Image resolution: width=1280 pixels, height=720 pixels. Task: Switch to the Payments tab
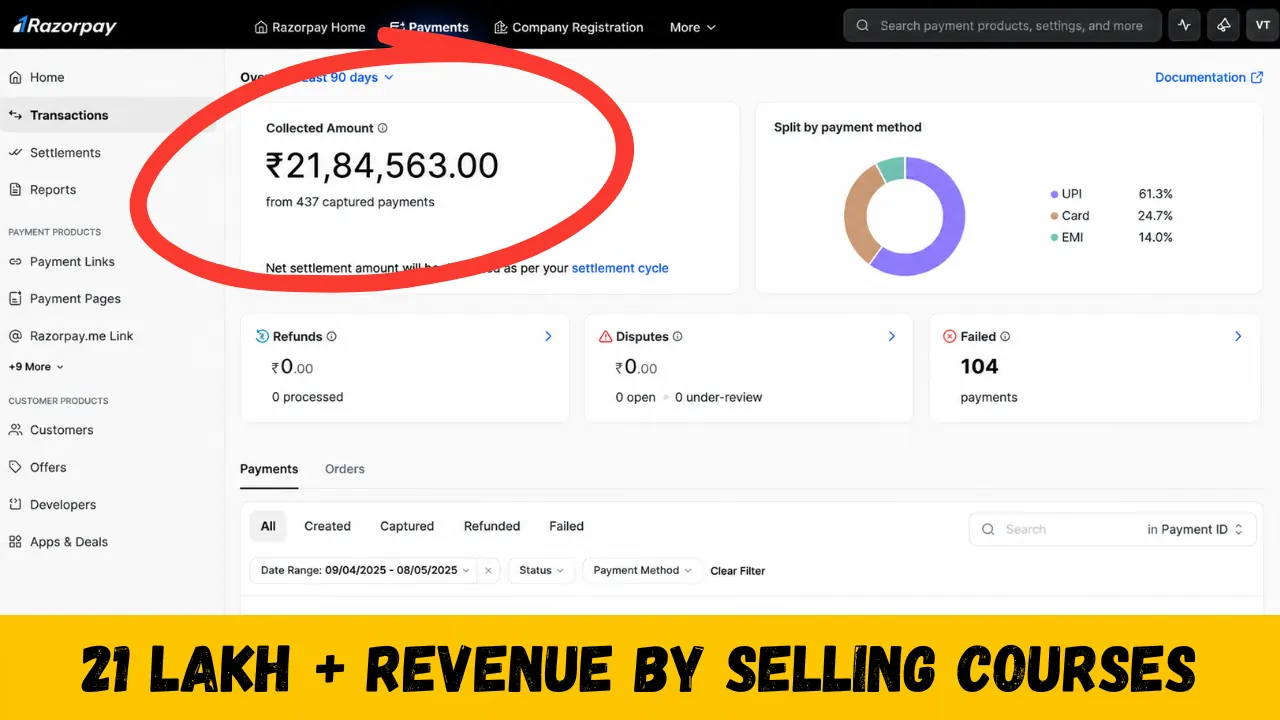click(269, 469)
